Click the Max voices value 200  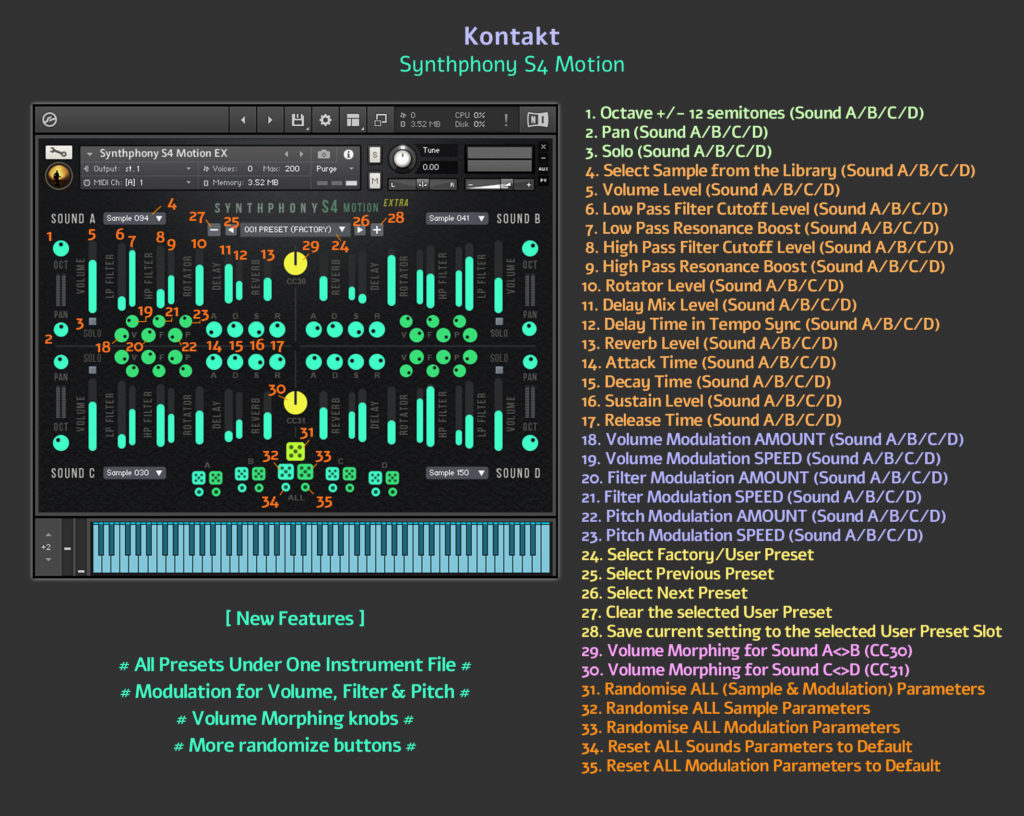(x=293, y=168)
